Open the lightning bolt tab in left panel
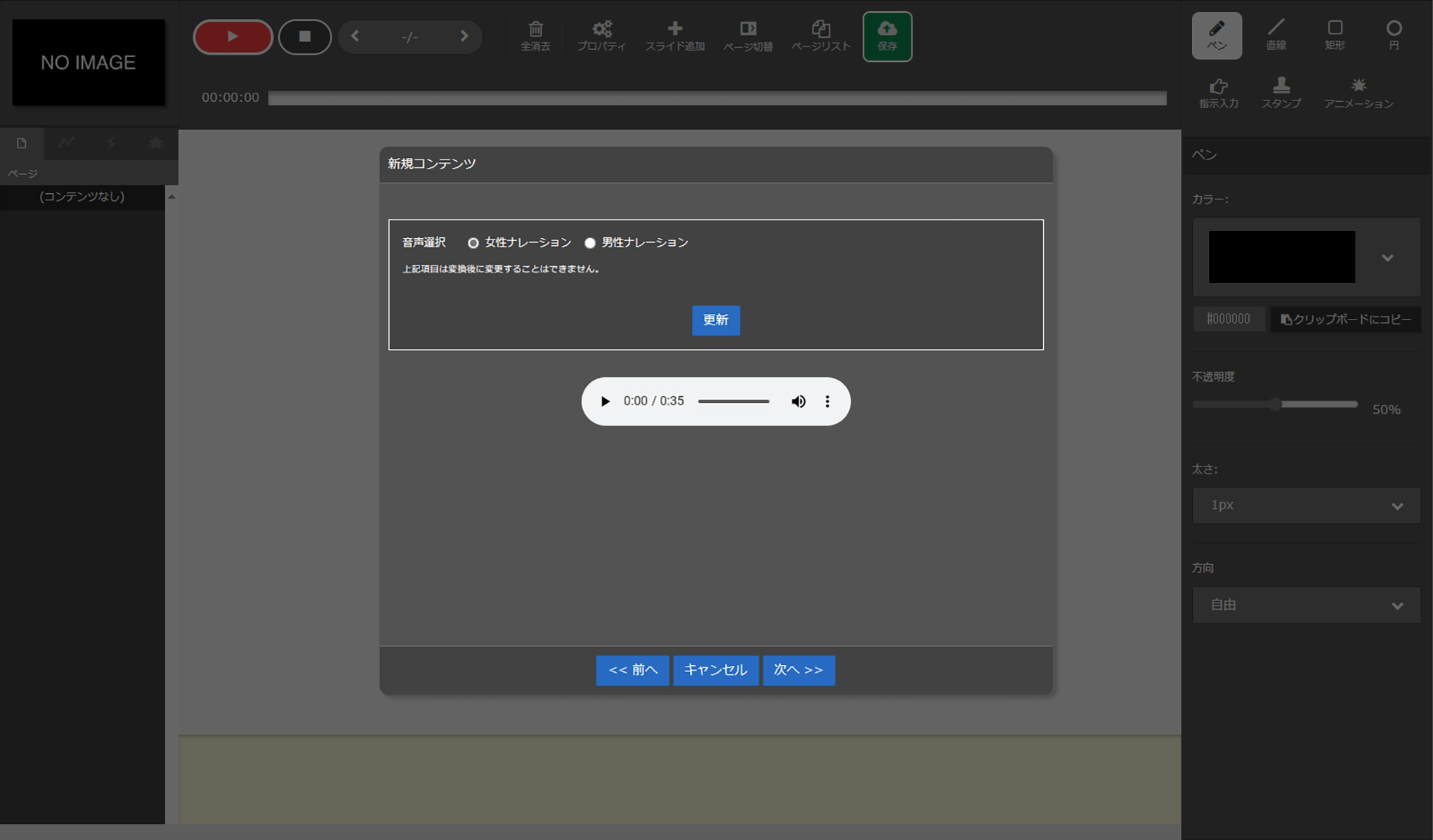The width and height of the screenshot is (1433, 840). [111, 143]
